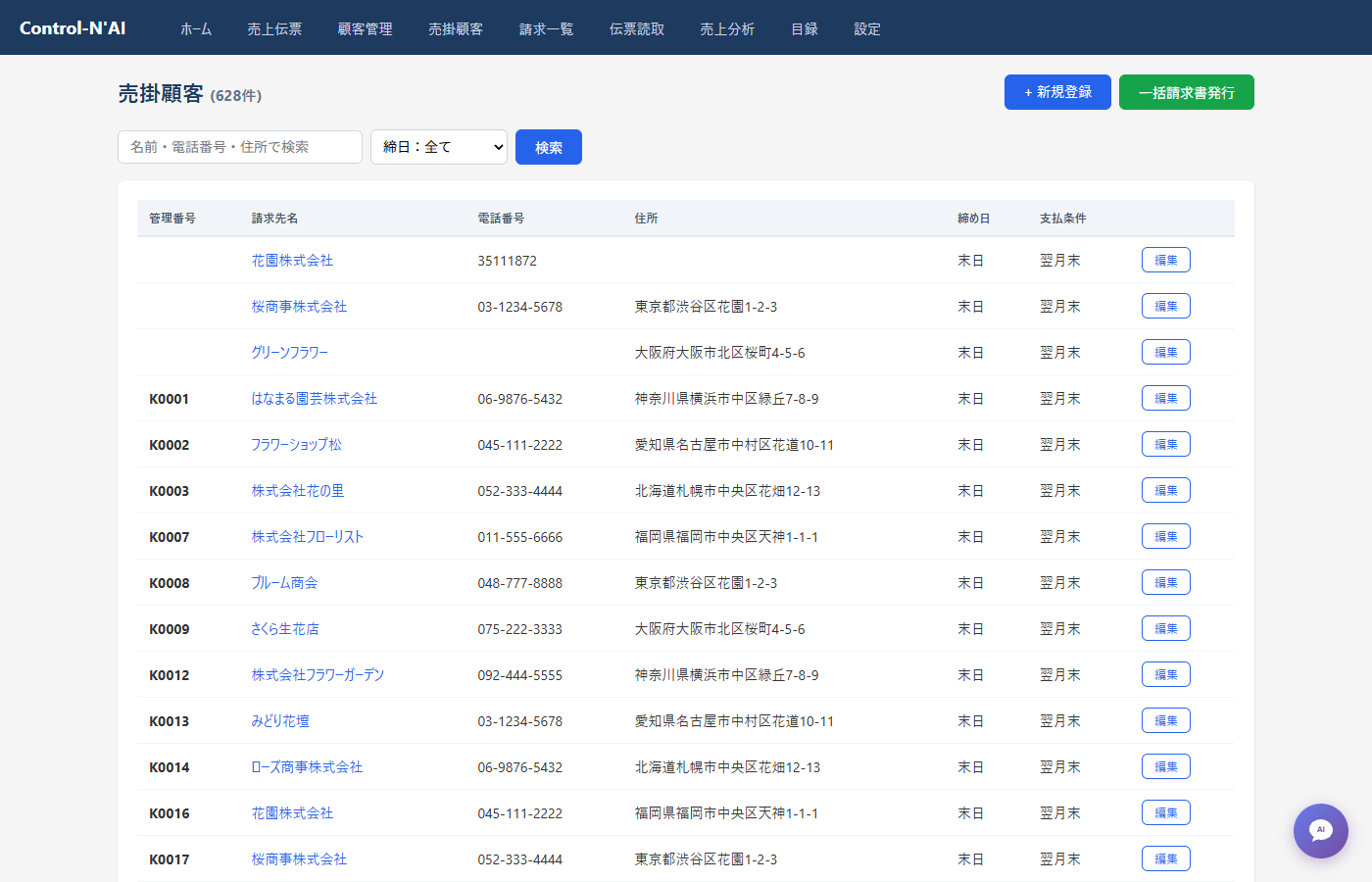
Task: Open the AI chat assistant bubble
Action: 1320,830
